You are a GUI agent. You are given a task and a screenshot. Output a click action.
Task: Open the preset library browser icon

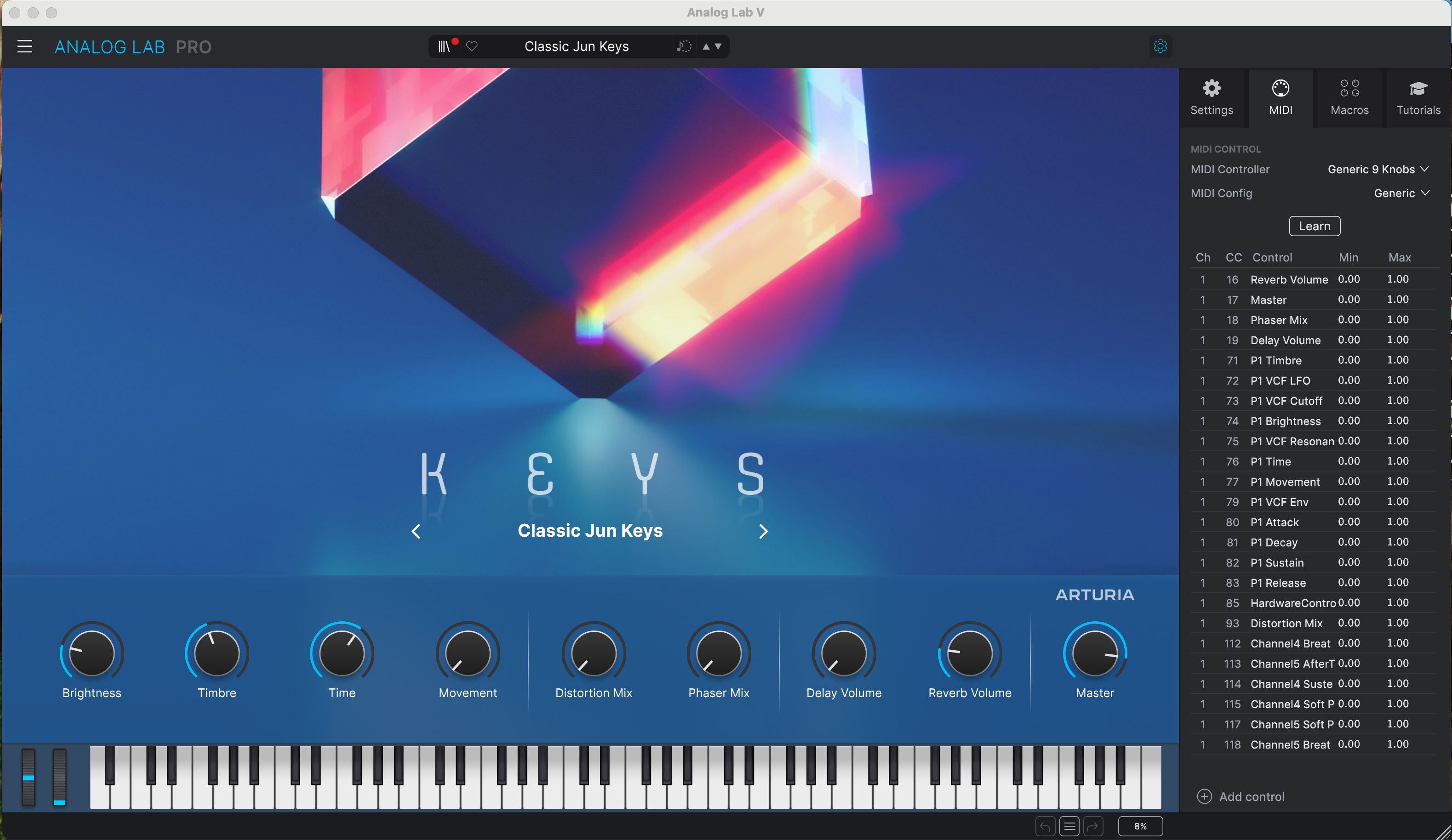(444, 46)
